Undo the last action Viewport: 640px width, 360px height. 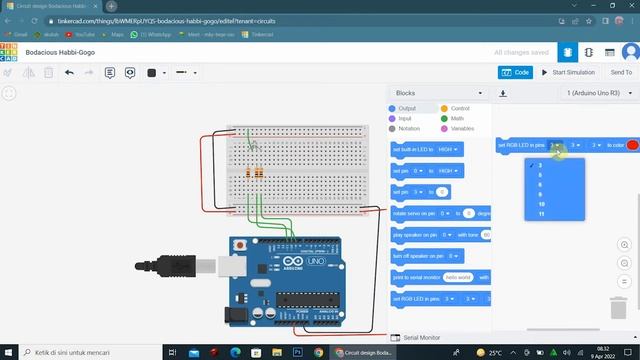click(69, 73)
